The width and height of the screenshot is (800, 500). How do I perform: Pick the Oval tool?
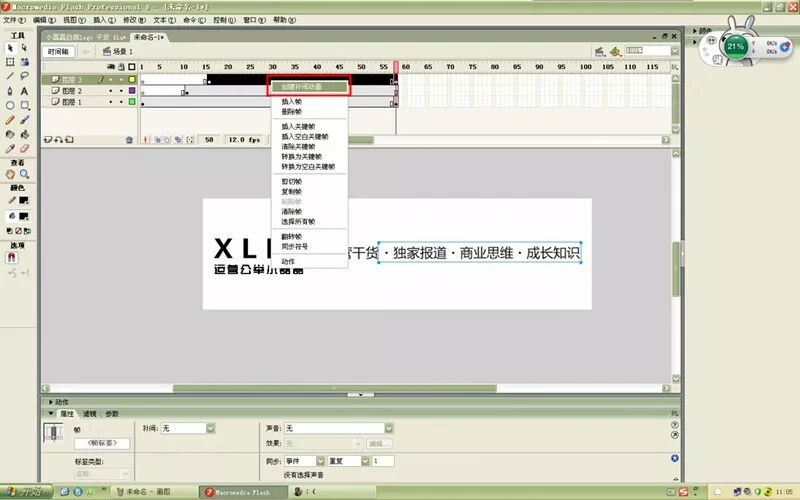click(x=10, y=105)
